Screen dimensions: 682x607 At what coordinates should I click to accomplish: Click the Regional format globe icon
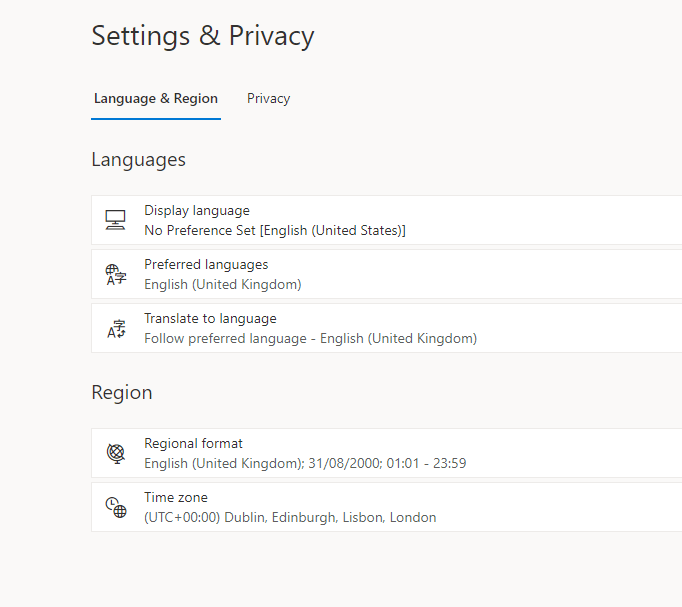pos(116,454)
